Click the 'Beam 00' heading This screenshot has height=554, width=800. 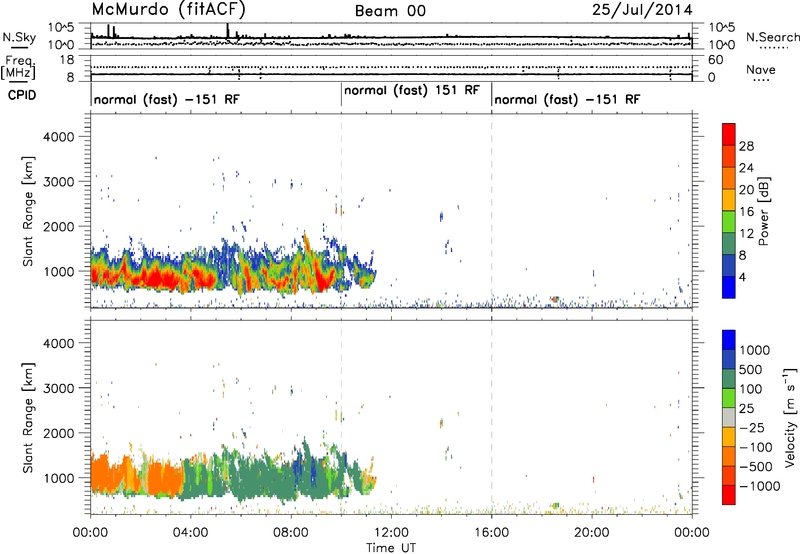point(390,11)
